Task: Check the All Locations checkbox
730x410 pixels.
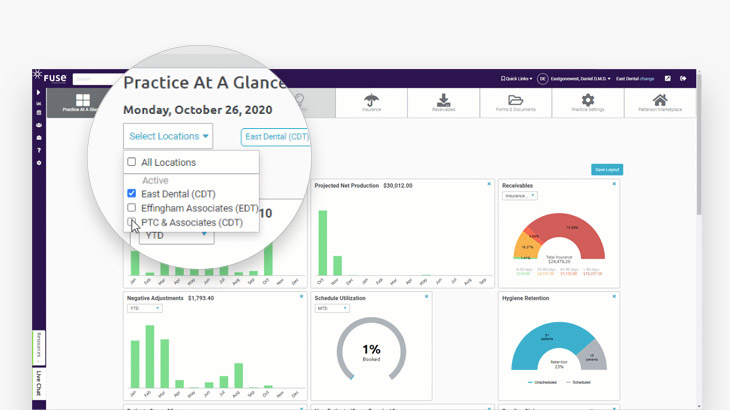Action: (132, 162)
